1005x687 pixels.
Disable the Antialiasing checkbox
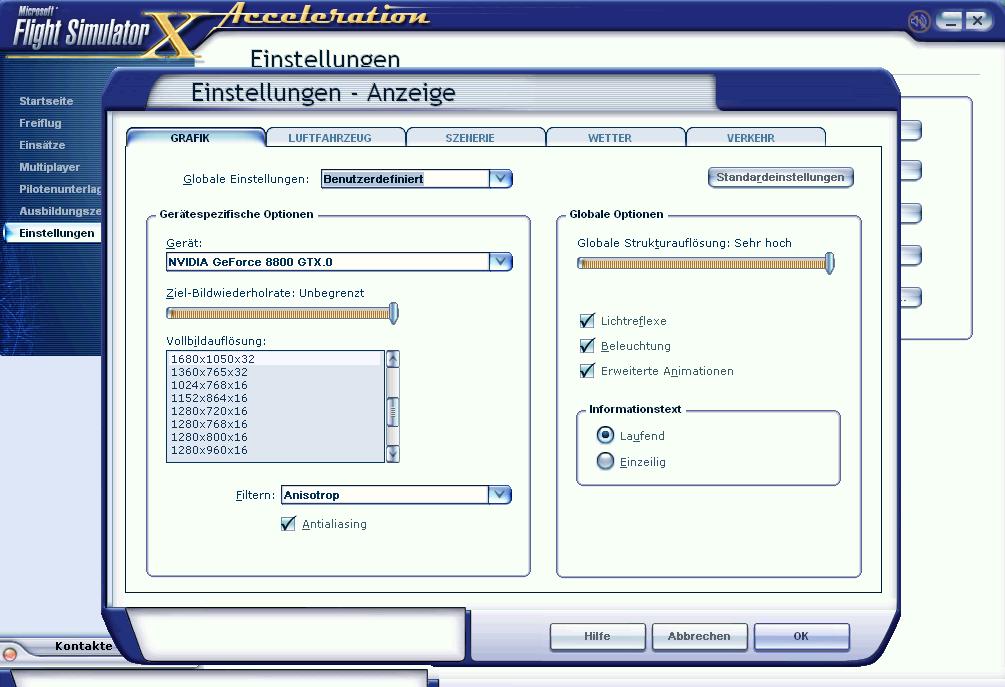coord(288,524)
